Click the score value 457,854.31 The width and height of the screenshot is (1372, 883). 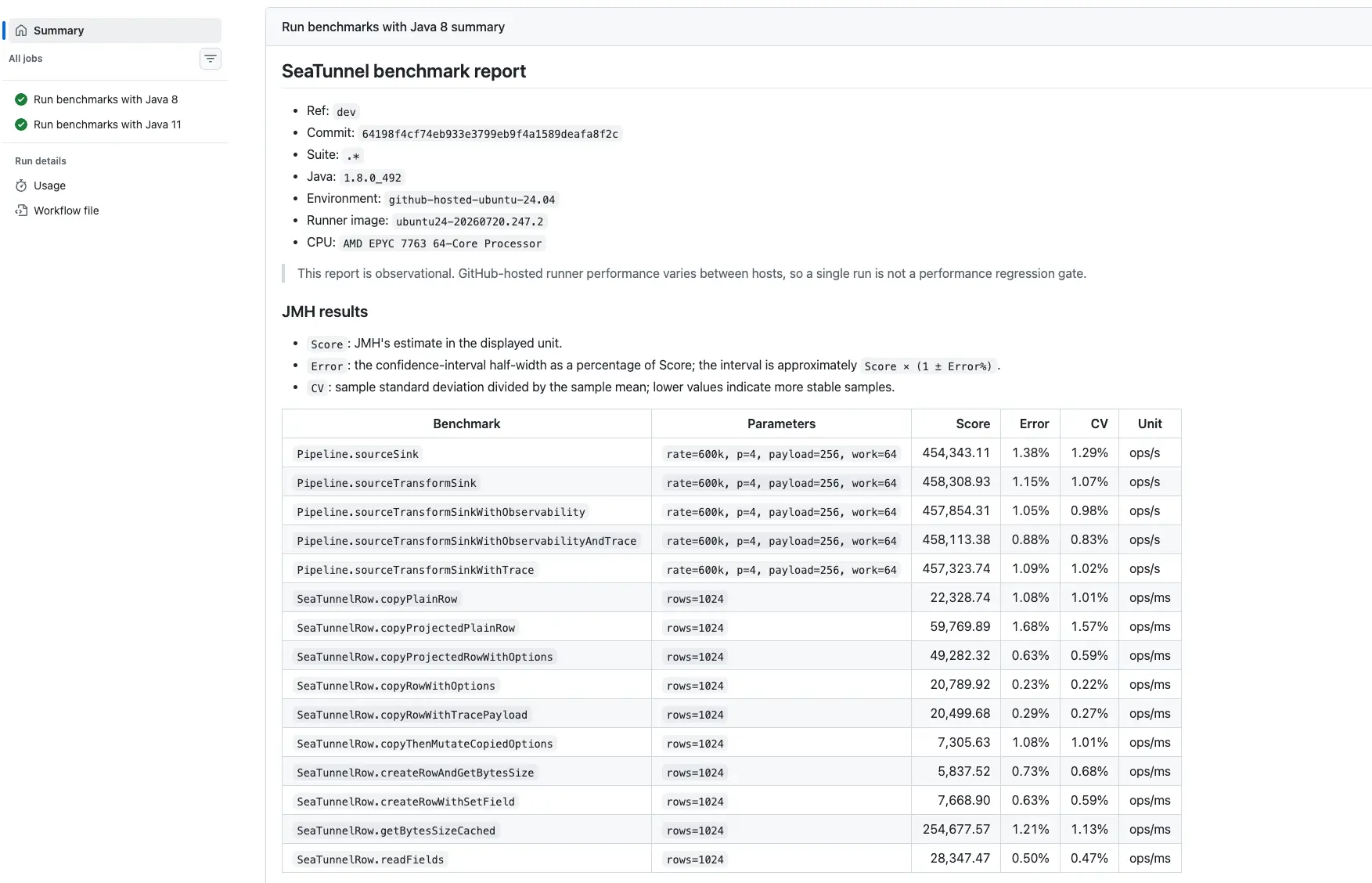point(956,510)
